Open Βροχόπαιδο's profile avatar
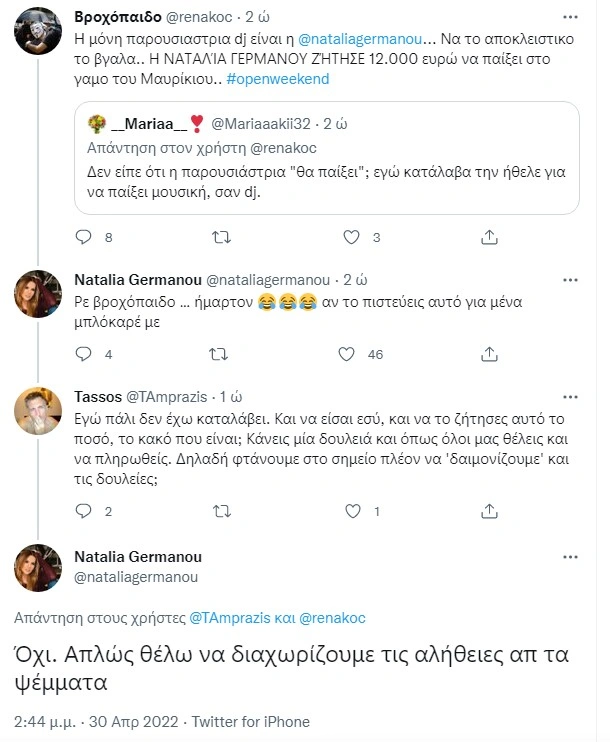Viewport: 610px width, 742px height. 39,31
